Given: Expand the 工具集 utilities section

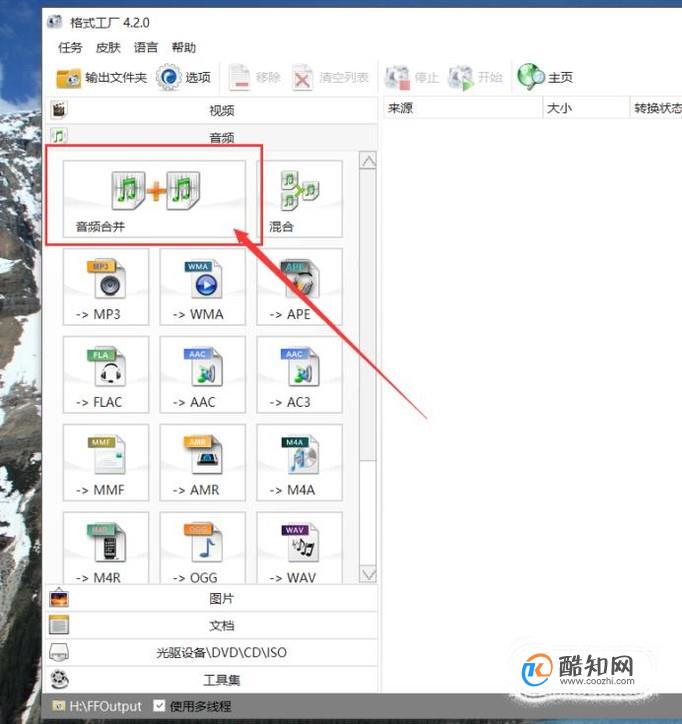Looking at the screenshot, I should coord(211,679).
